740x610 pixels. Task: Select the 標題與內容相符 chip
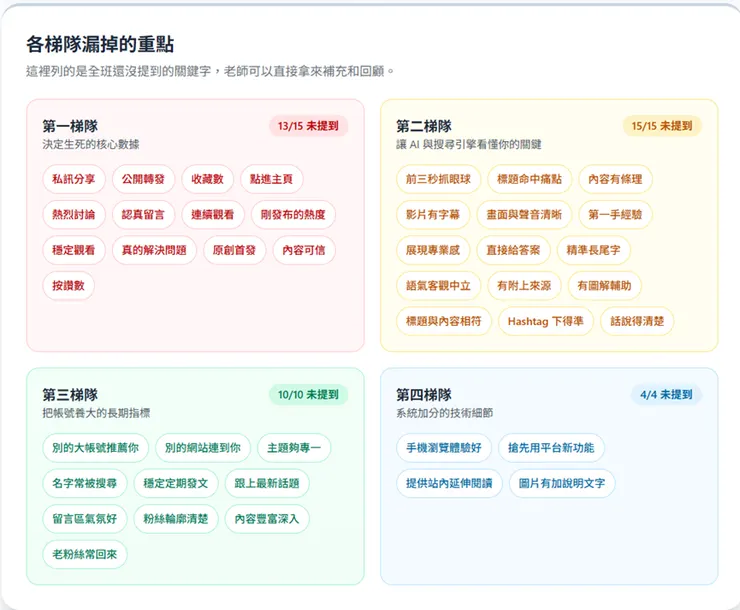(444, 321)
